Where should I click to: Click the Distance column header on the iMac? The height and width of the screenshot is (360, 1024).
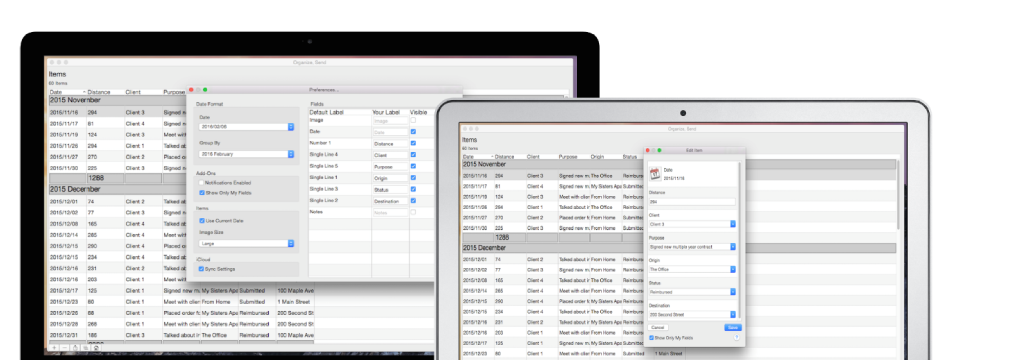99,92
